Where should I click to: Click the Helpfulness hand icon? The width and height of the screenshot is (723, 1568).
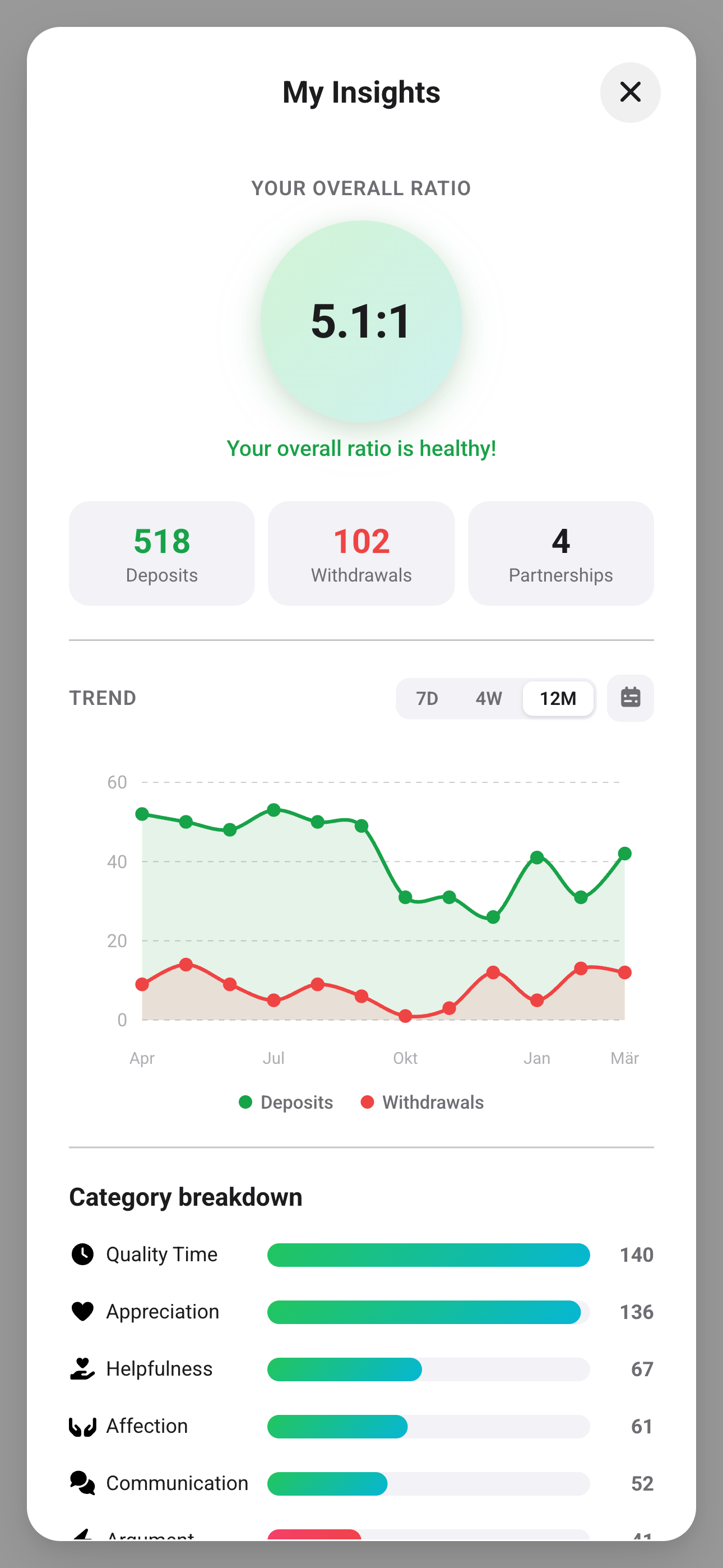click(82, 1368)
